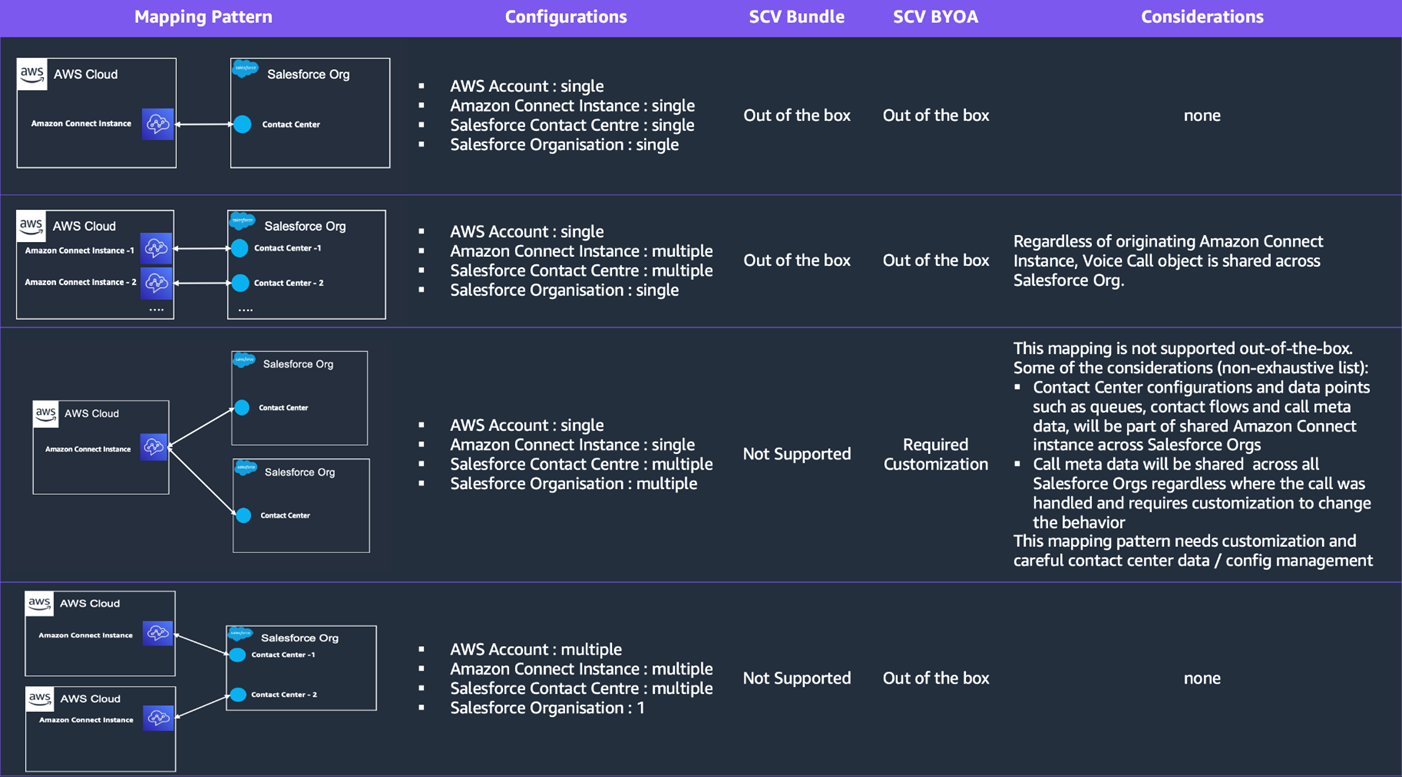The height and width of the screenshot is (777, 1402).
Task: Click the lower AWS logo in the multiple AWS accounts pattern
Action: (40, 699)
